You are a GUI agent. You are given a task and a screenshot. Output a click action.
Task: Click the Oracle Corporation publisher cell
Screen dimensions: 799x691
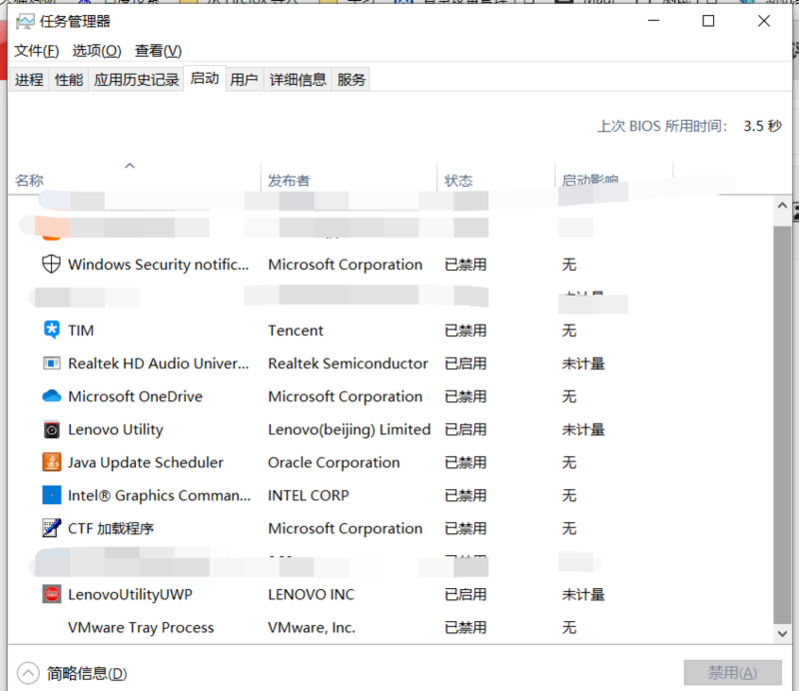pyautogui.click(x=334, y=463)
